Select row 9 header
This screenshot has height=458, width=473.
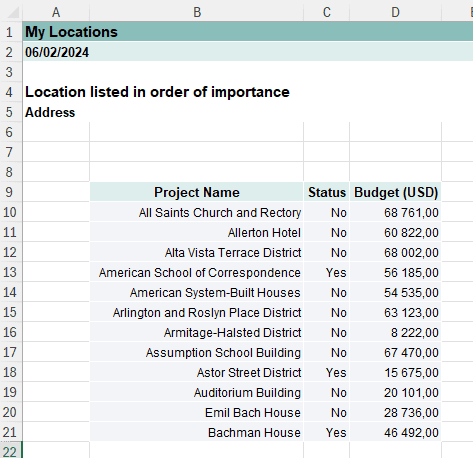(10, 192)
